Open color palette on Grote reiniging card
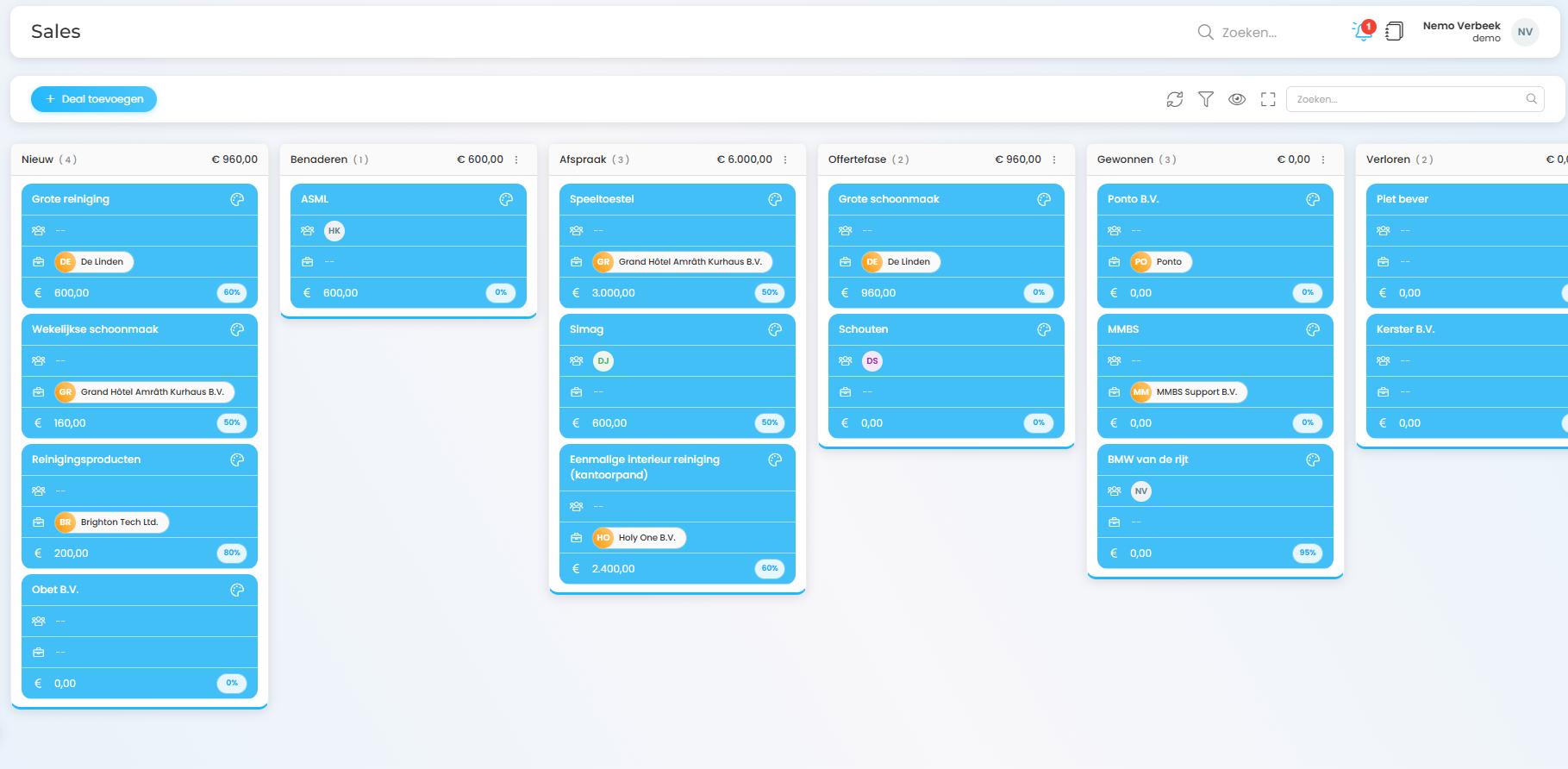This screenshot has width=1568, height=769. (237, 199)
